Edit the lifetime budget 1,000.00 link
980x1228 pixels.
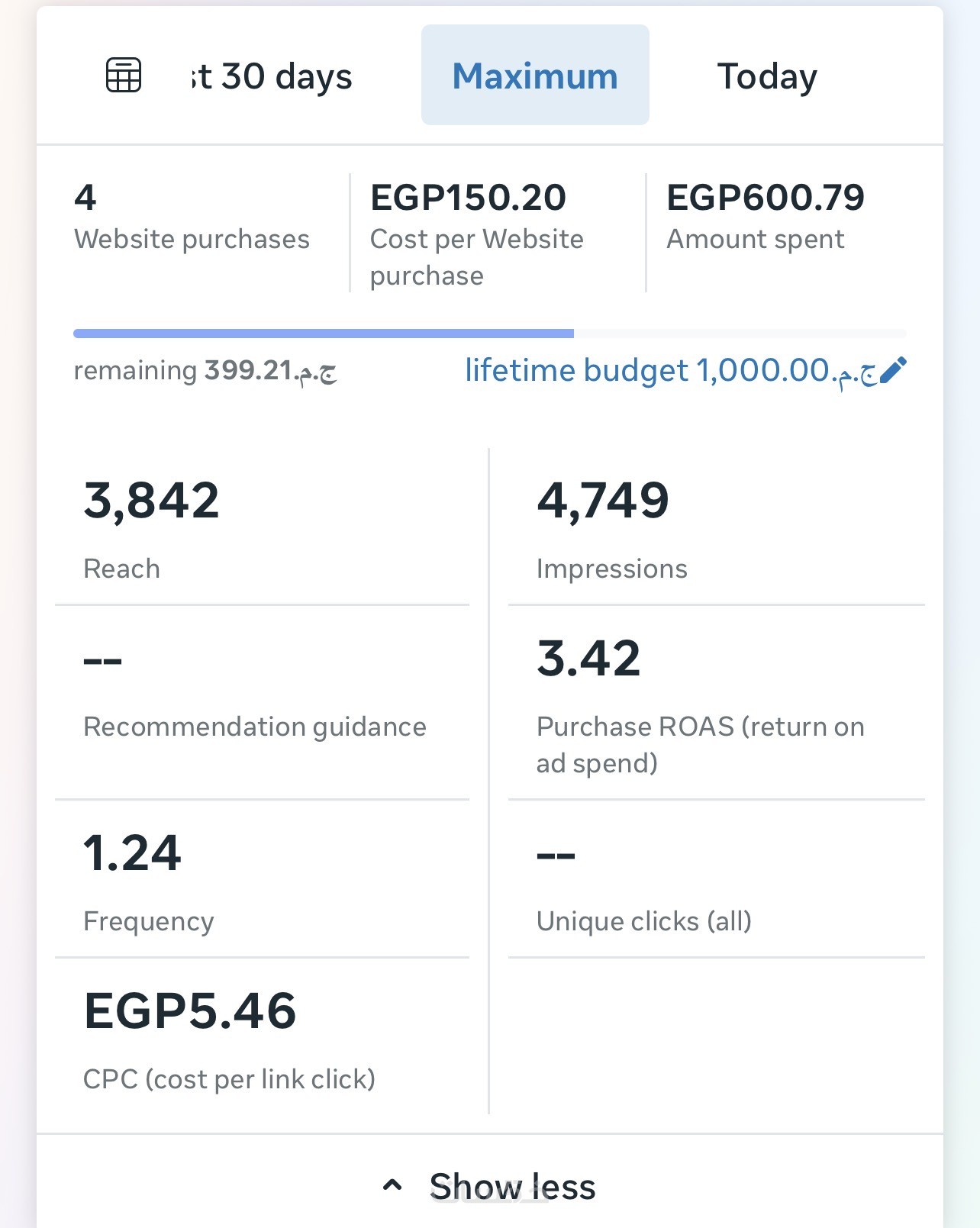(x=670, y=371)
